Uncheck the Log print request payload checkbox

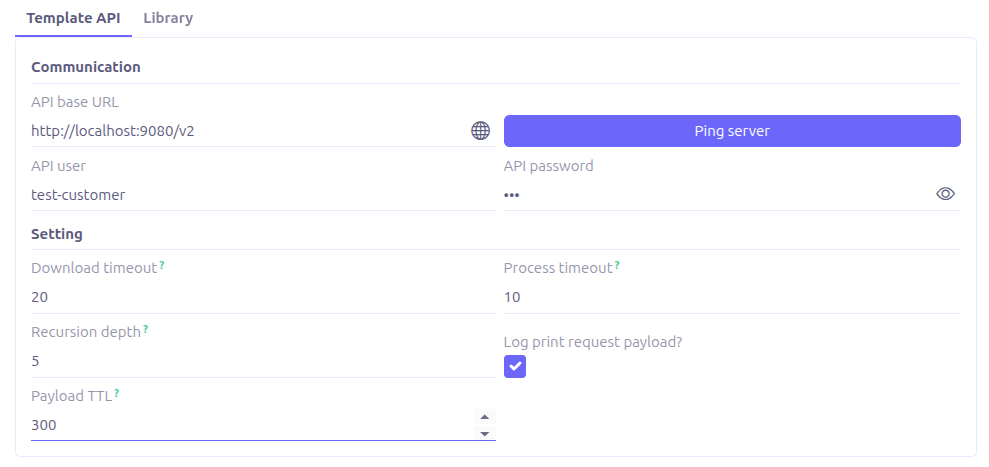coord(515,367)
